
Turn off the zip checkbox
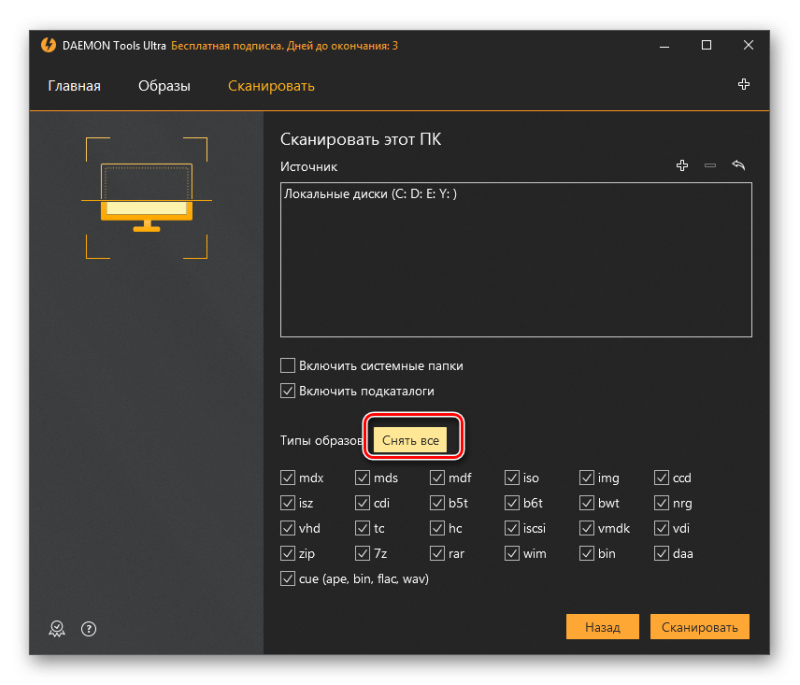coord(288,553)
